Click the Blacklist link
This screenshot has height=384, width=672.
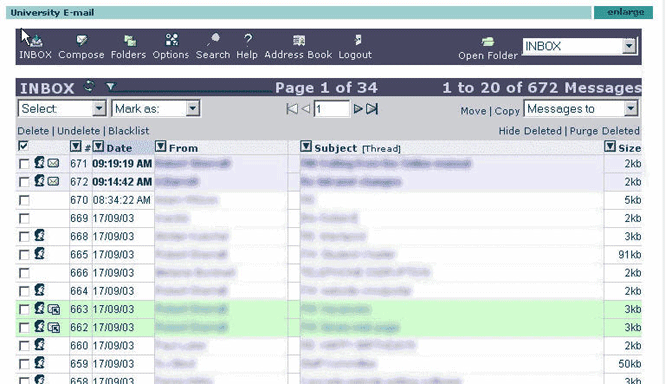coord(129,131)
